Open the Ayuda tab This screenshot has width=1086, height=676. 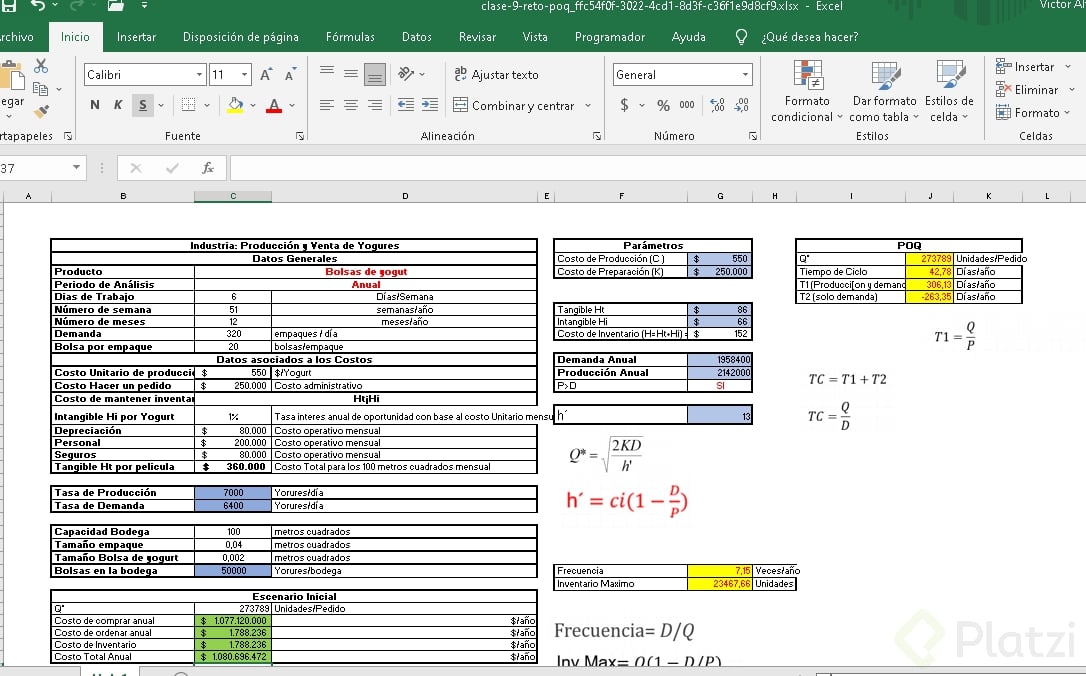(688, 37)
